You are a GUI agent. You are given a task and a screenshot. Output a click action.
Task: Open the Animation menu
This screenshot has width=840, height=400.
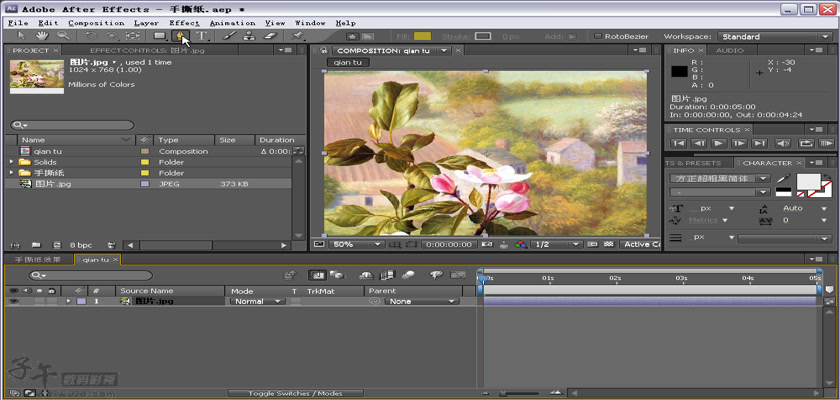click(x=232, y=23)
